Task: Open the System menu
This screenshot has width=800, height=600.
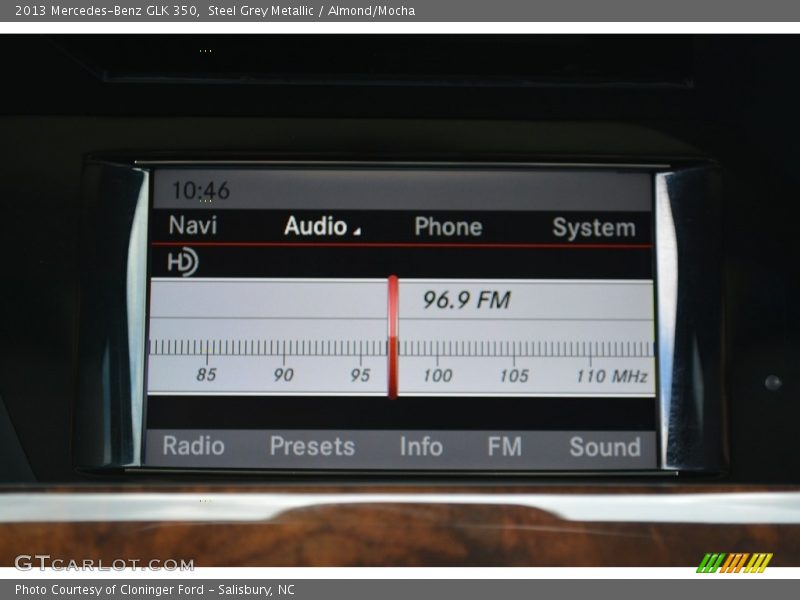Action: pyautogui.click(x=594, y=228)
